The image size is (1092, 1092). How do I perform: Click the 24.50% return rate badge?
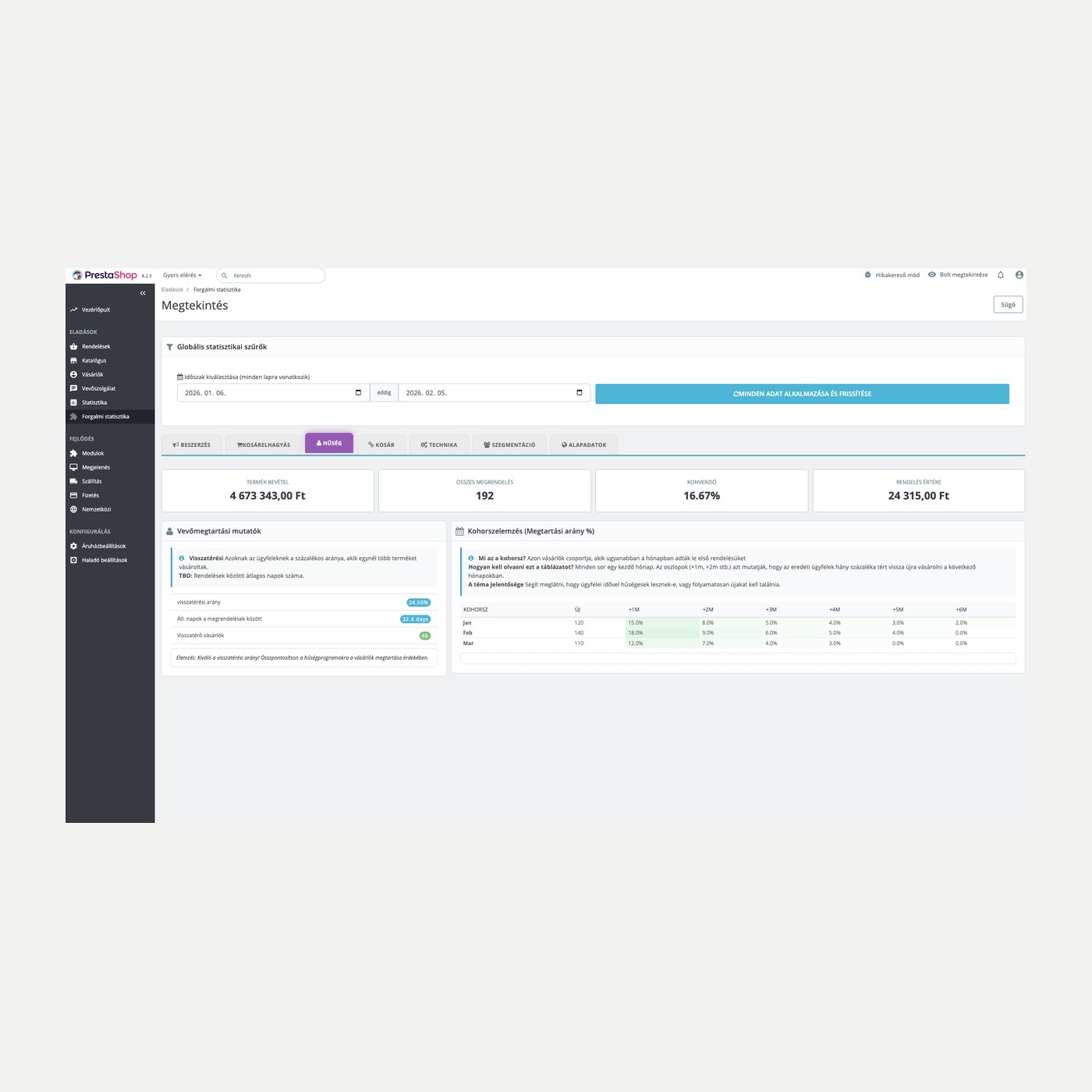click(418, 602)
